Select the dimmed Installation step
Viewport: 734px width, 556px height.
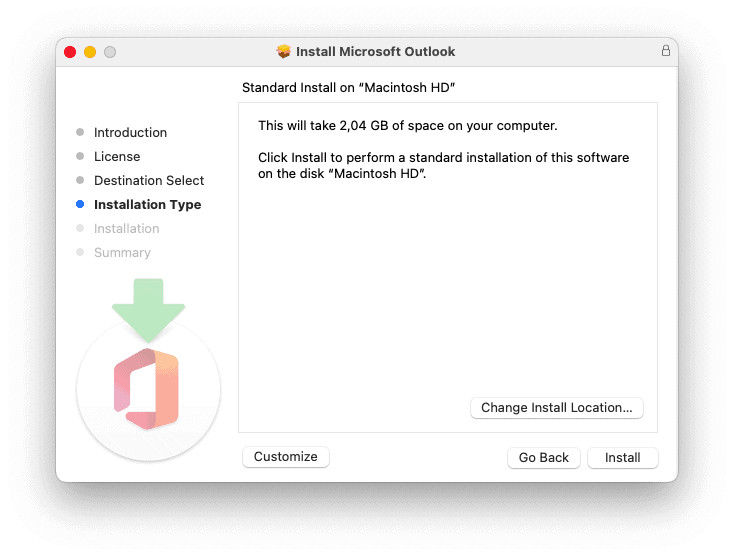[126, 228]
